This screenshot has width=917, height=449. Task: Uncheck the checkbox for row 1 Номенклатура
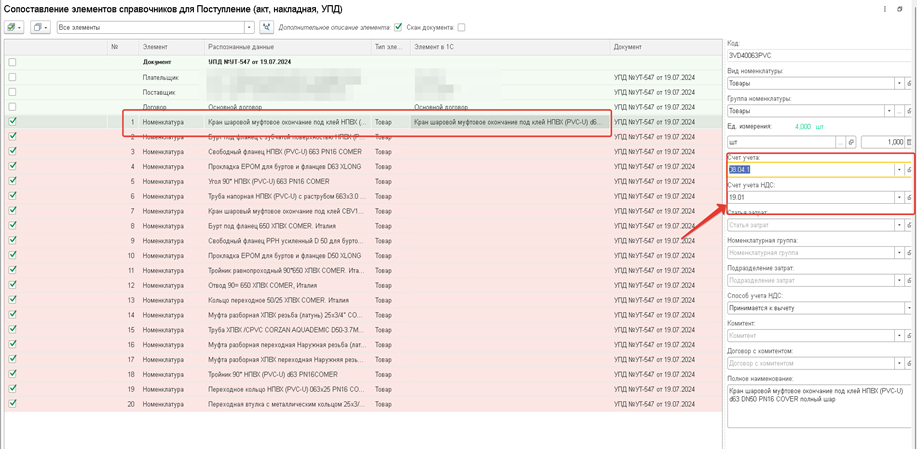coord(12,122)
